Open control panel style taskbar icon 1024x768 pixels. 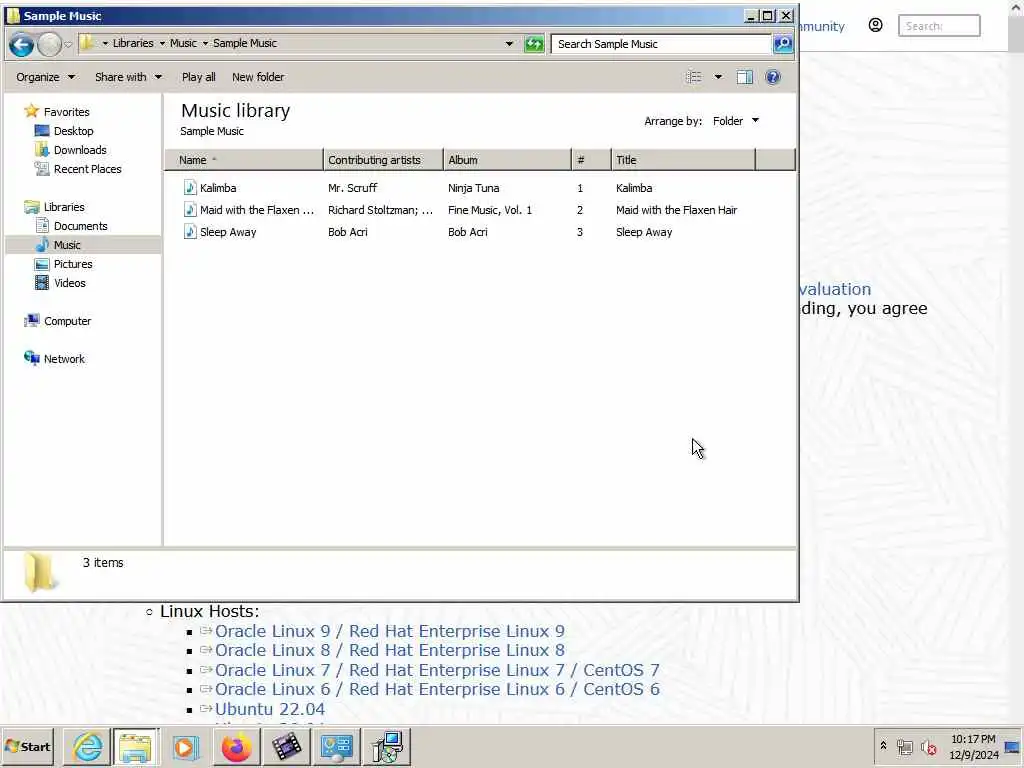tap(336, 746)
